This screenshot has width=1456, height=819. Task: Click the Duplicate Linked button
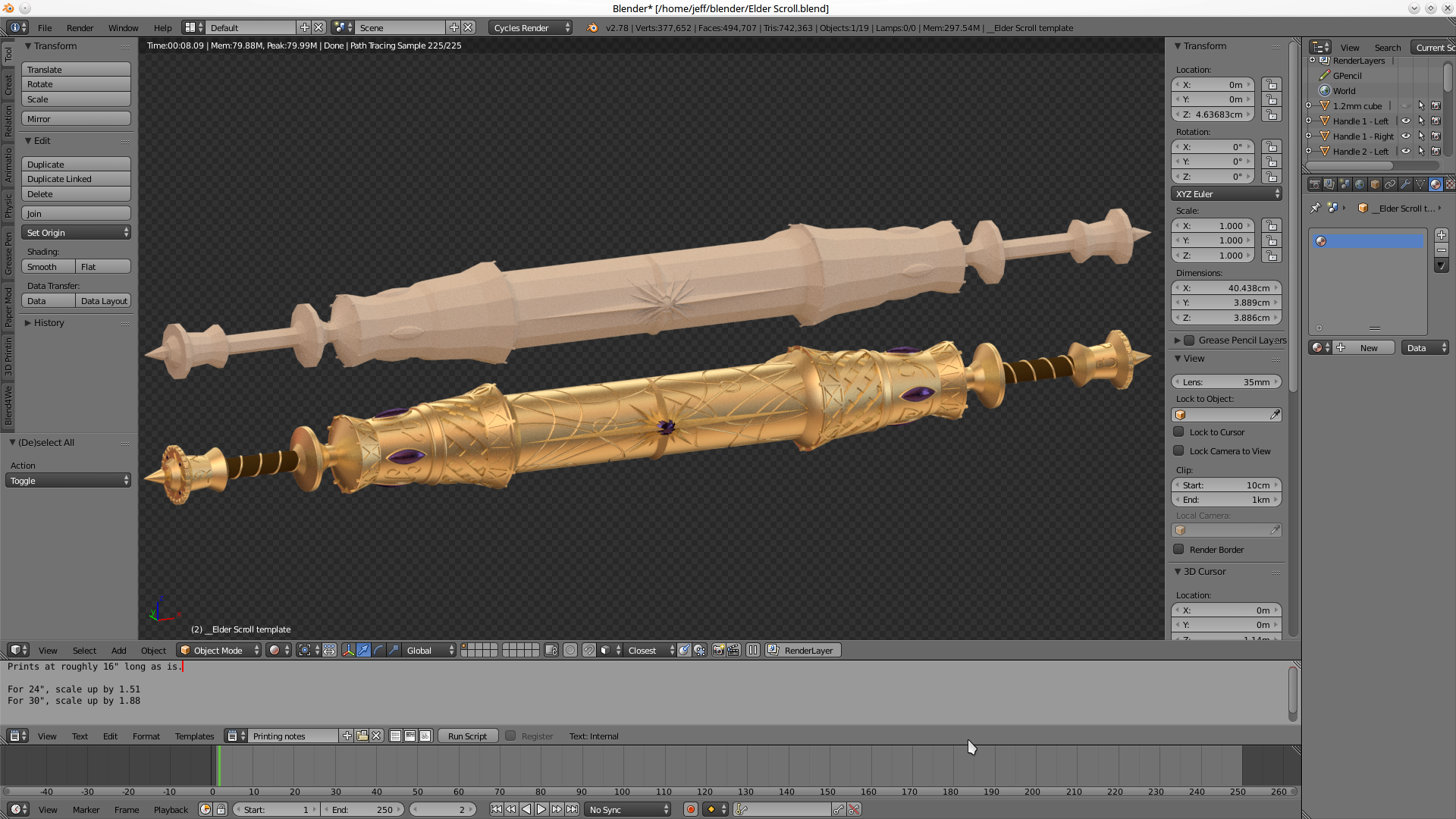point(76,179)
